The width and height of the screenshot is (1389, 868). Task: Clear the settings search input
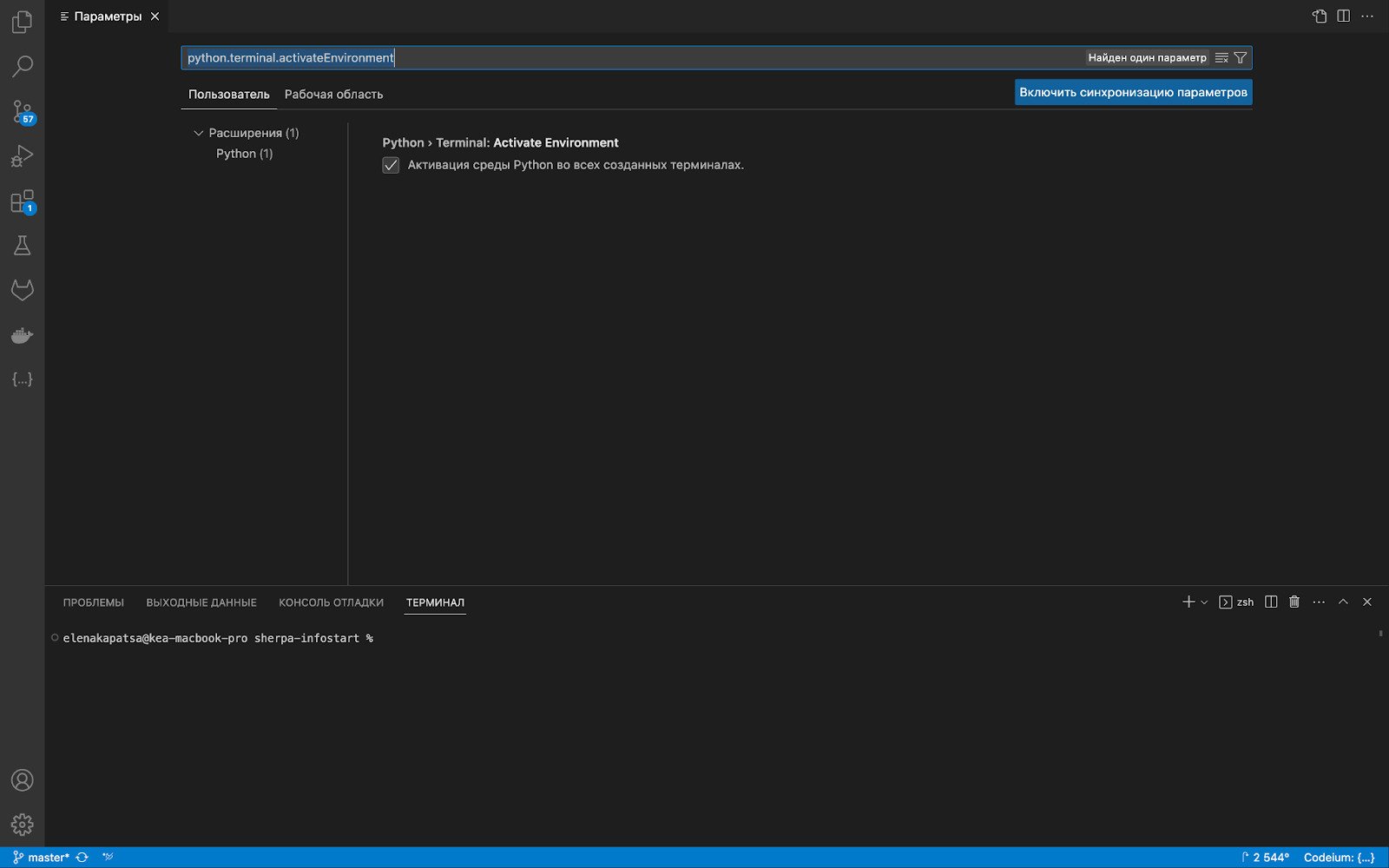click(1221, 58)
